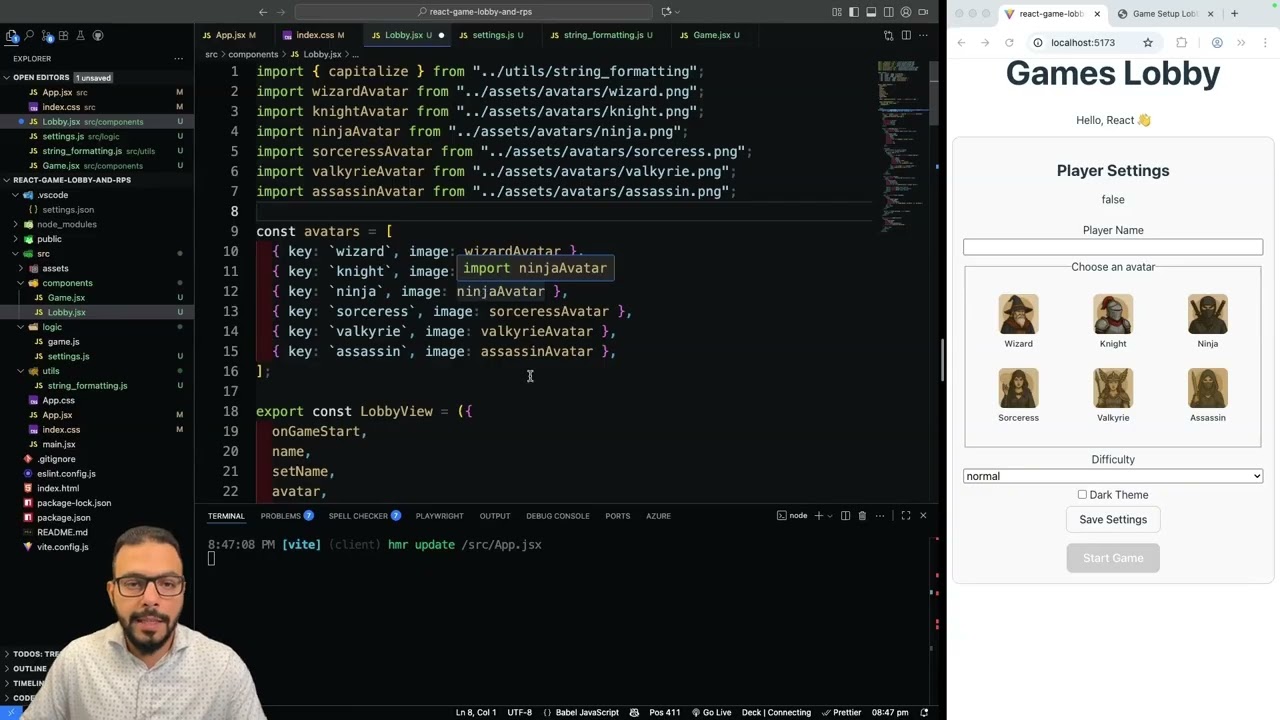Choose the Wizard avatar
Viewport: 1280px width, 720px height.
point(1018,316)
